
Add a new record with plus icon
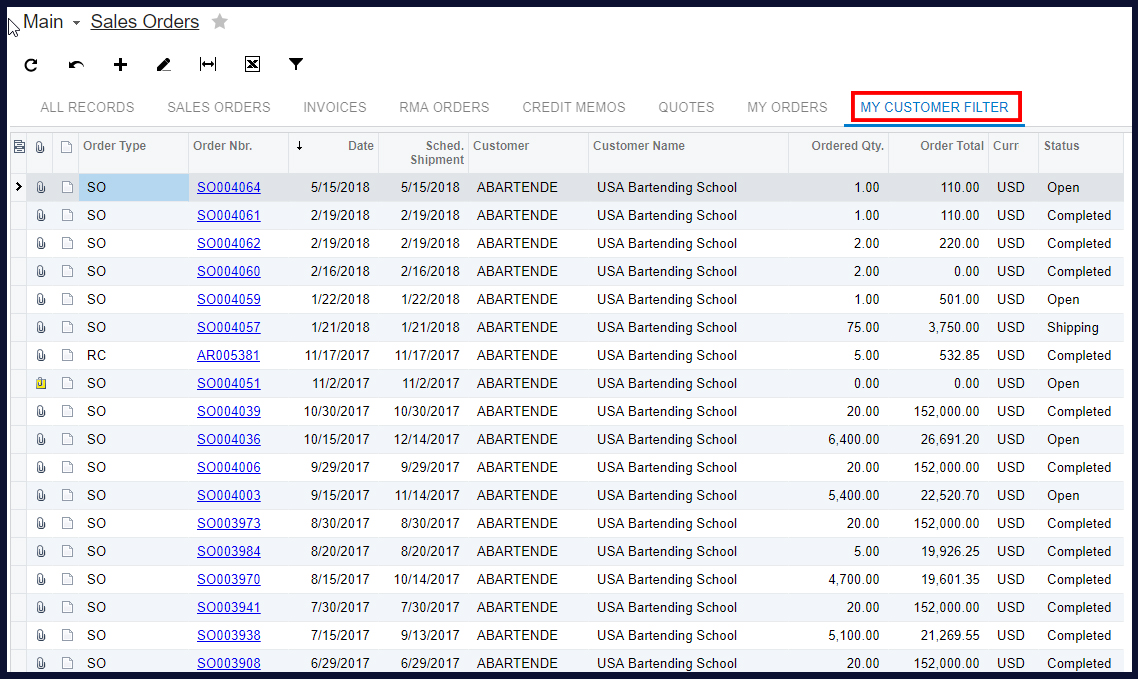(120, 65)
